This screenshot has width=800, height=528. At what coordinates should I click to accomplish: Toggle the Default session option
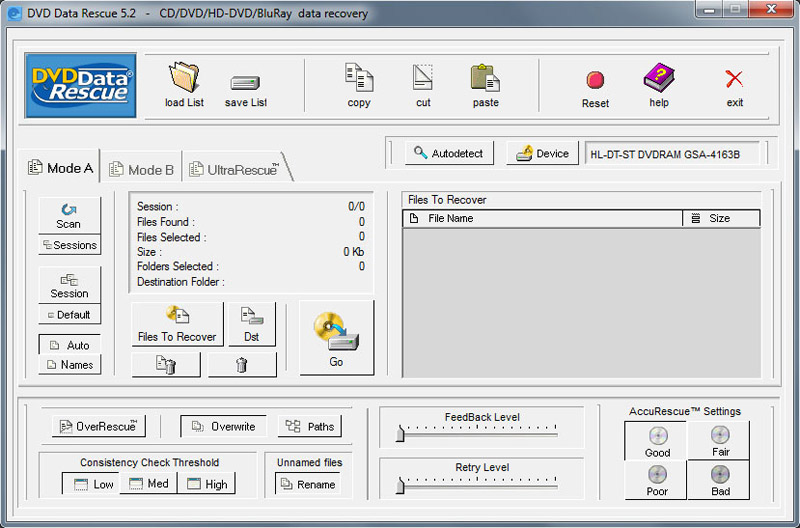69,315
